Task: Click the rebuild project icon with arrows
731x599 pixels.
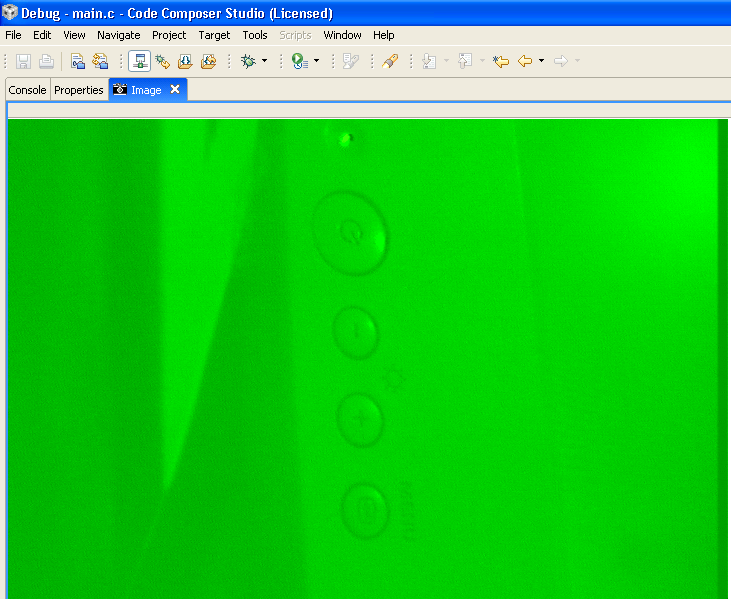Action: click(100, 61)
